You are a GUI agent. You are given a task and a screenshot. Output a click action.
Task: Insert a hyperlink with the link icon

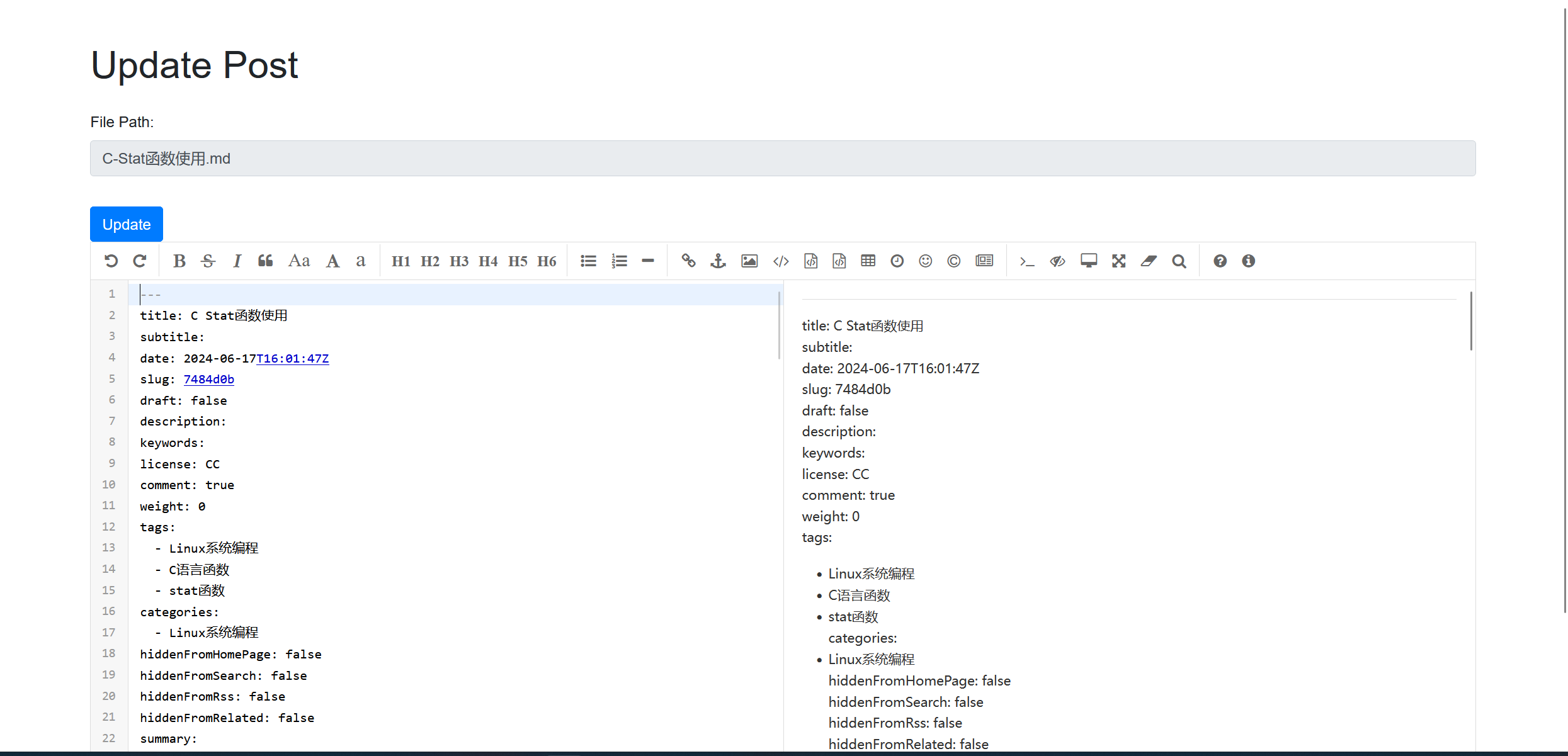(688, 261)
